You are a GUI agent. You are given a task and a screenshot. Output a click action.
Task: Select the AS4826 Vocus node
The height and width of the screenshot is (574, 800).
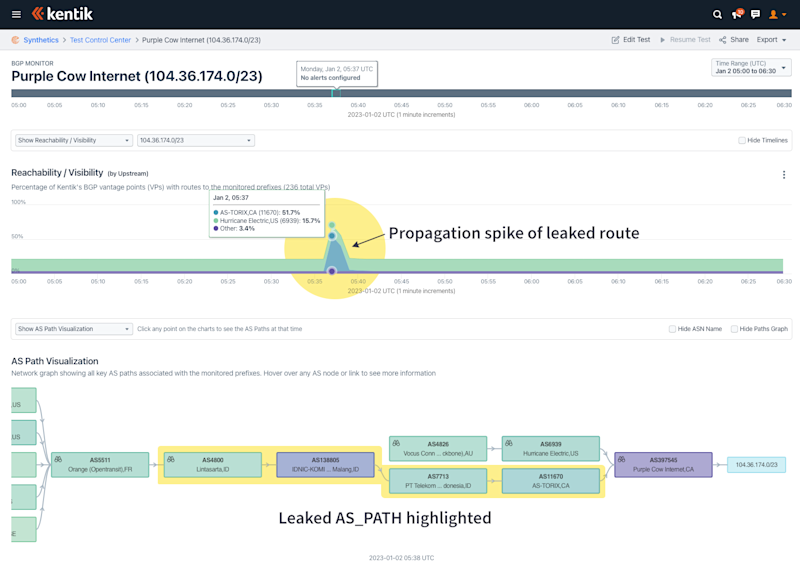pyautogui.click(x=438, y=448)
